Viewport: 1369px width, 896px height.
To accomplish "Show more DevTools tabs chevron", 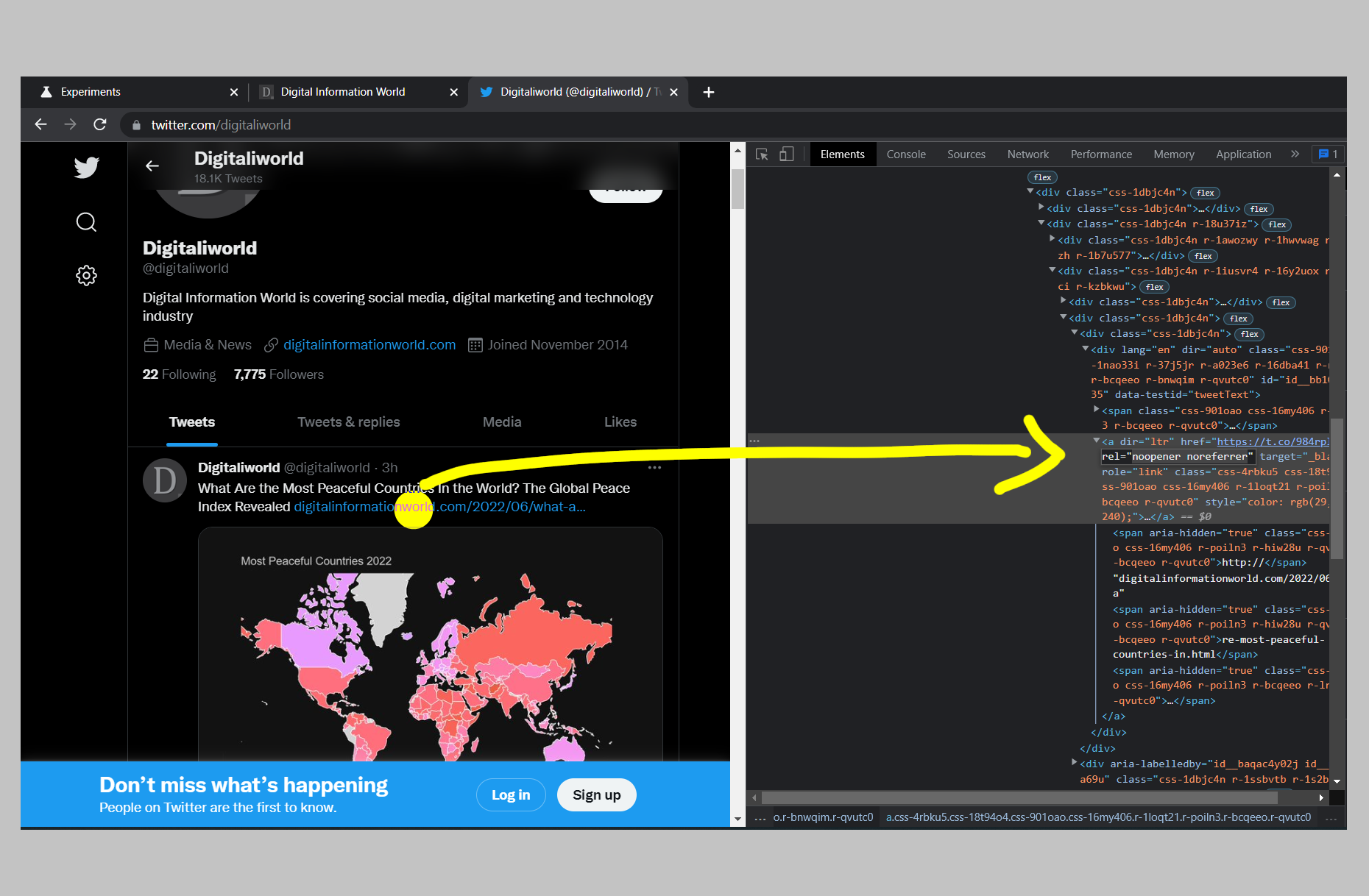I will (x=1295, y=154).
